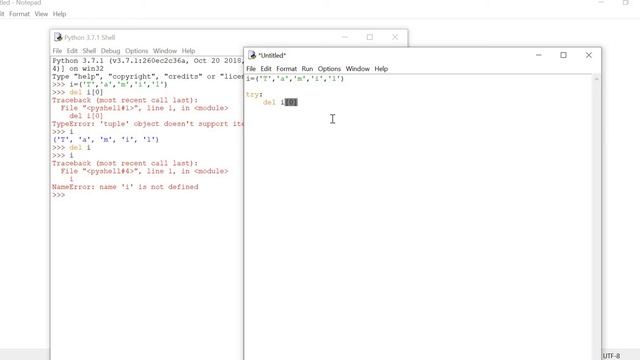Open Options menu in Python Shell window
Viewport: 640px width, 360px height.
[137, 51]
